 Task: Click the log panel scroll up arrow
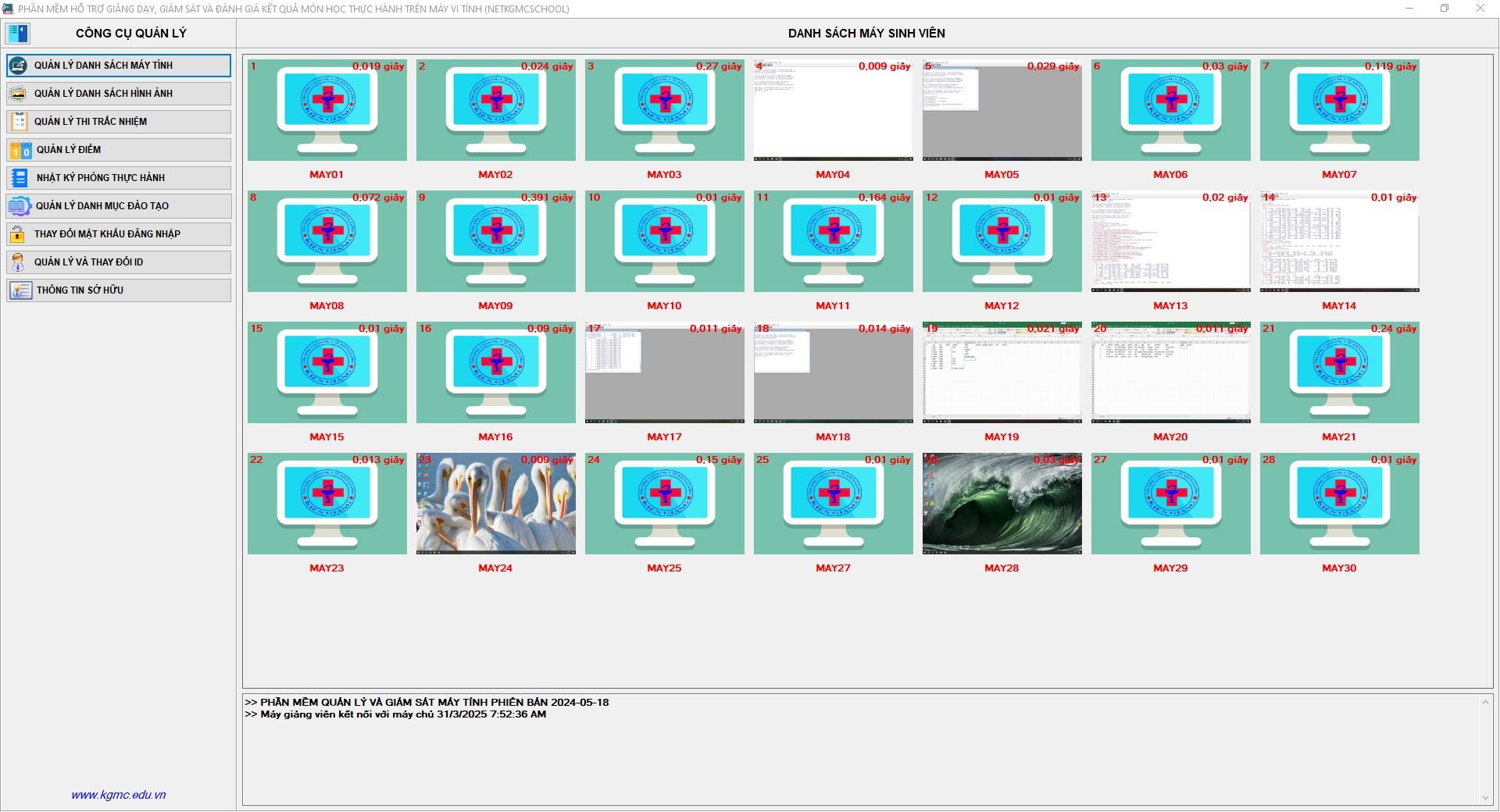1485,702
